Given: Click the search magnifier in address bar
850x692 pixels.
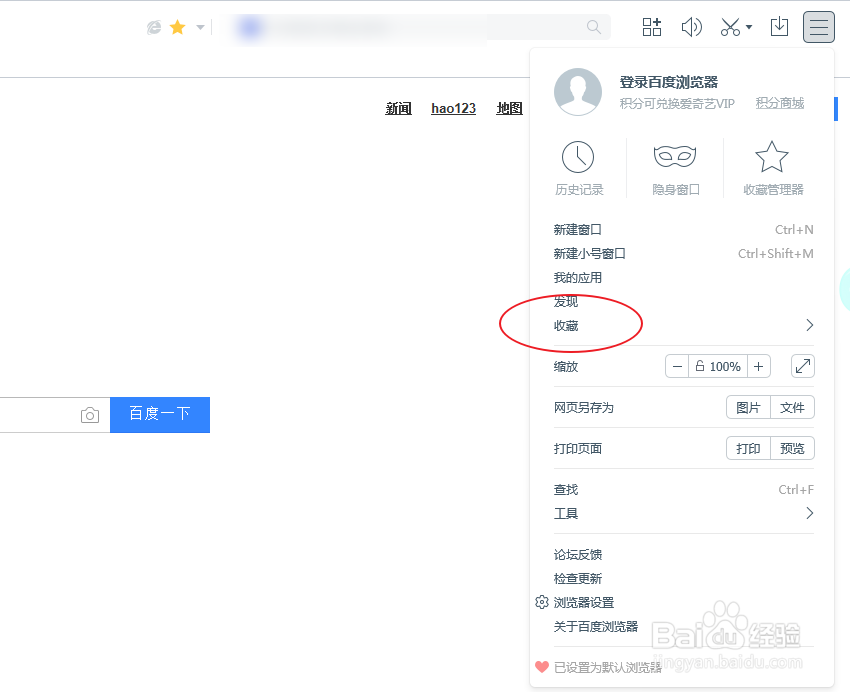Looking at the screenshot, I should coord(594,27).
